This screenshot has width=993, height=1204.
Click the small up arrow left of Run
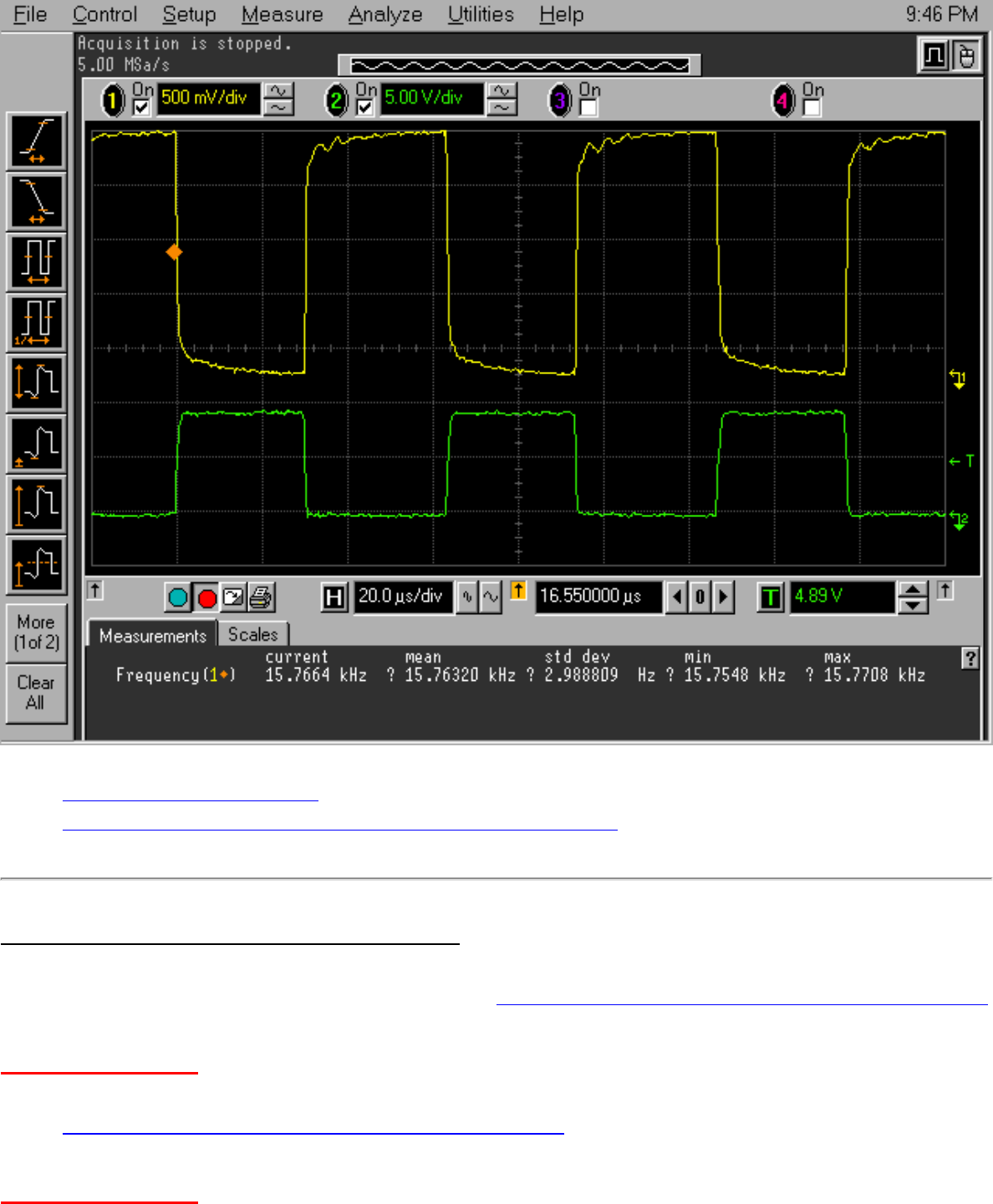94,591
